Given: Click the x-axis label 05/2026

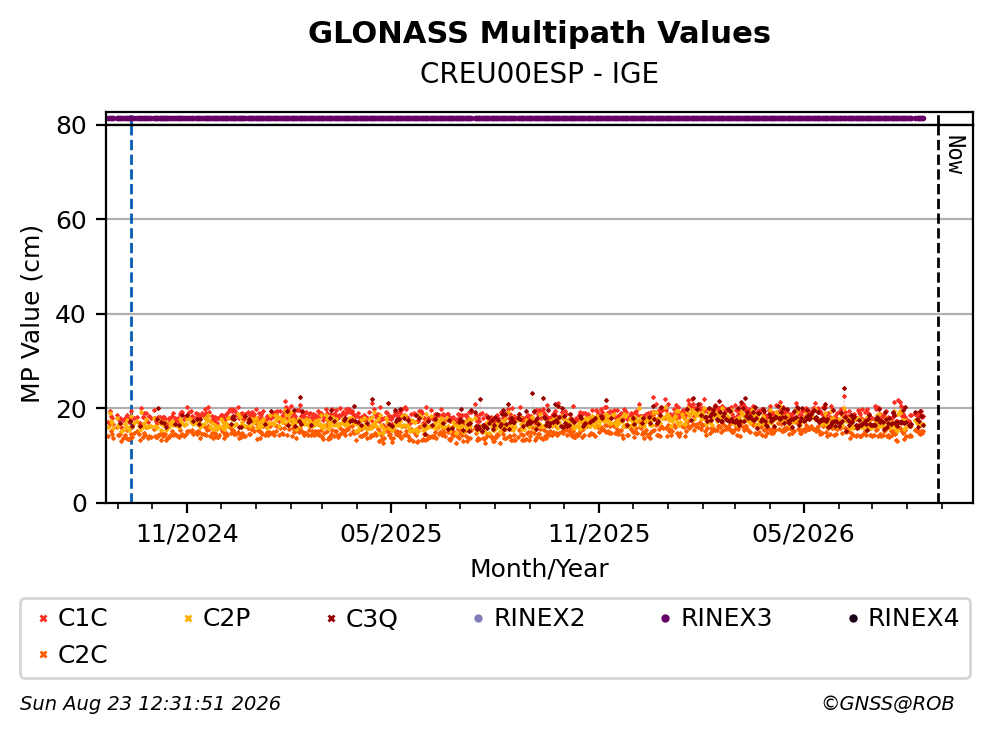Looking at the screenshot, I should 803,533.
